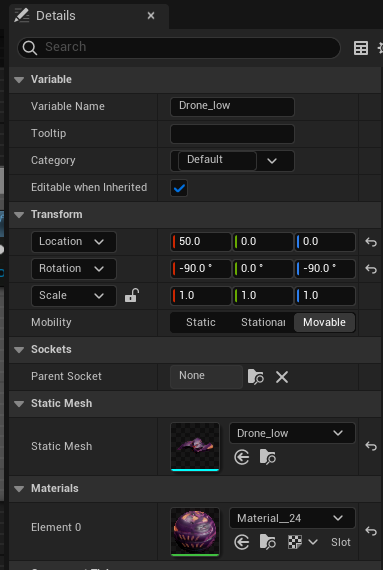Click Rotation Z value -90.0
383x570 pixels.
[x=325, y=269]
